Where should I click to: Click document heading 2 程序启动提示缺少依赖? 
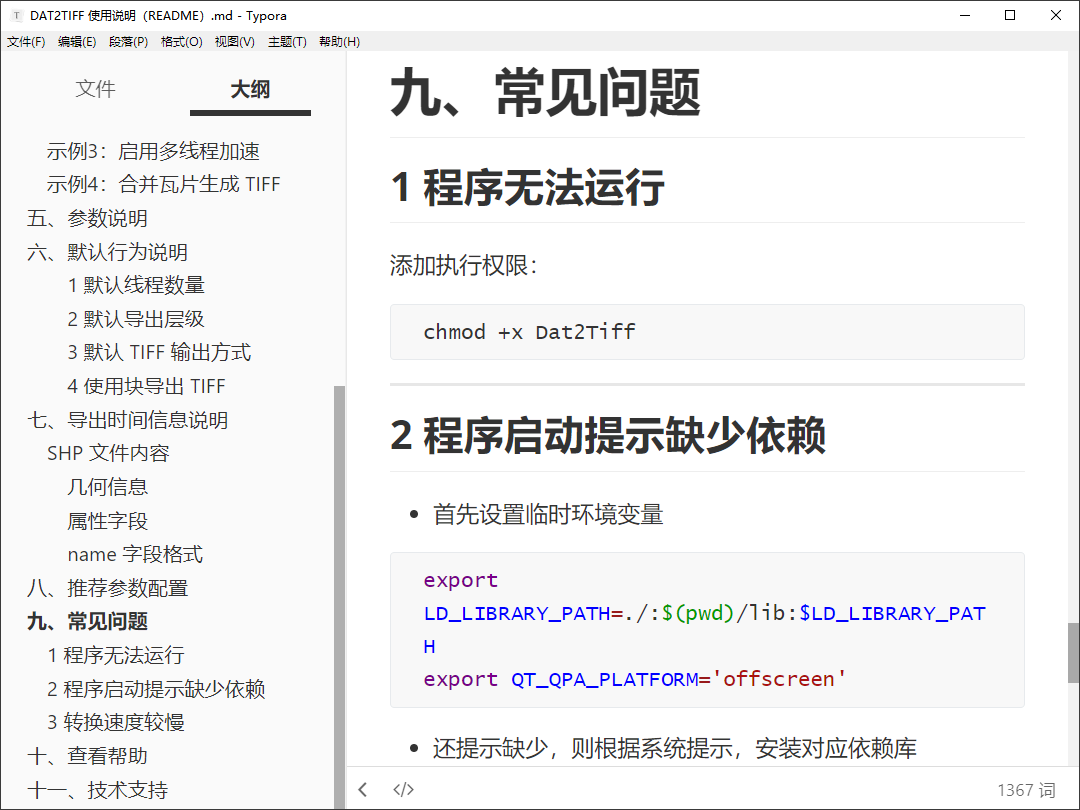click(x=608, y=436)
